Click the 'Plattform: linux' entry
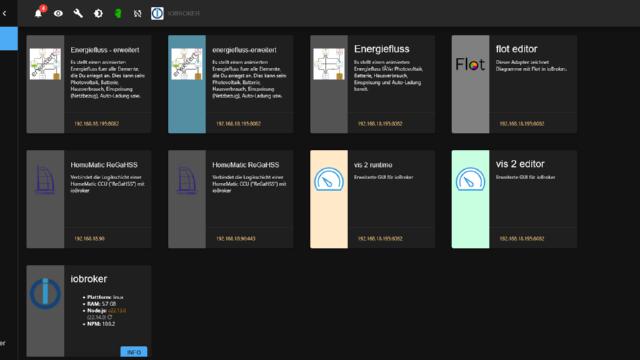The image size is (640, 360). tap(105, 297)
